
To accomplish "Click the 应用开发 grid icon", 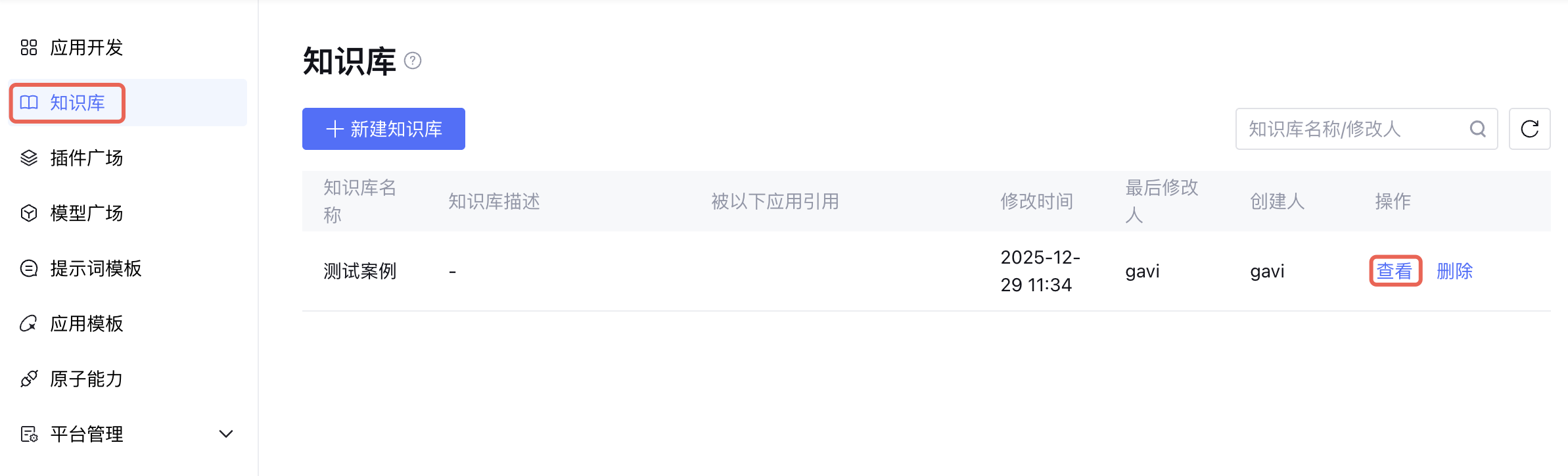I will 29,47.
